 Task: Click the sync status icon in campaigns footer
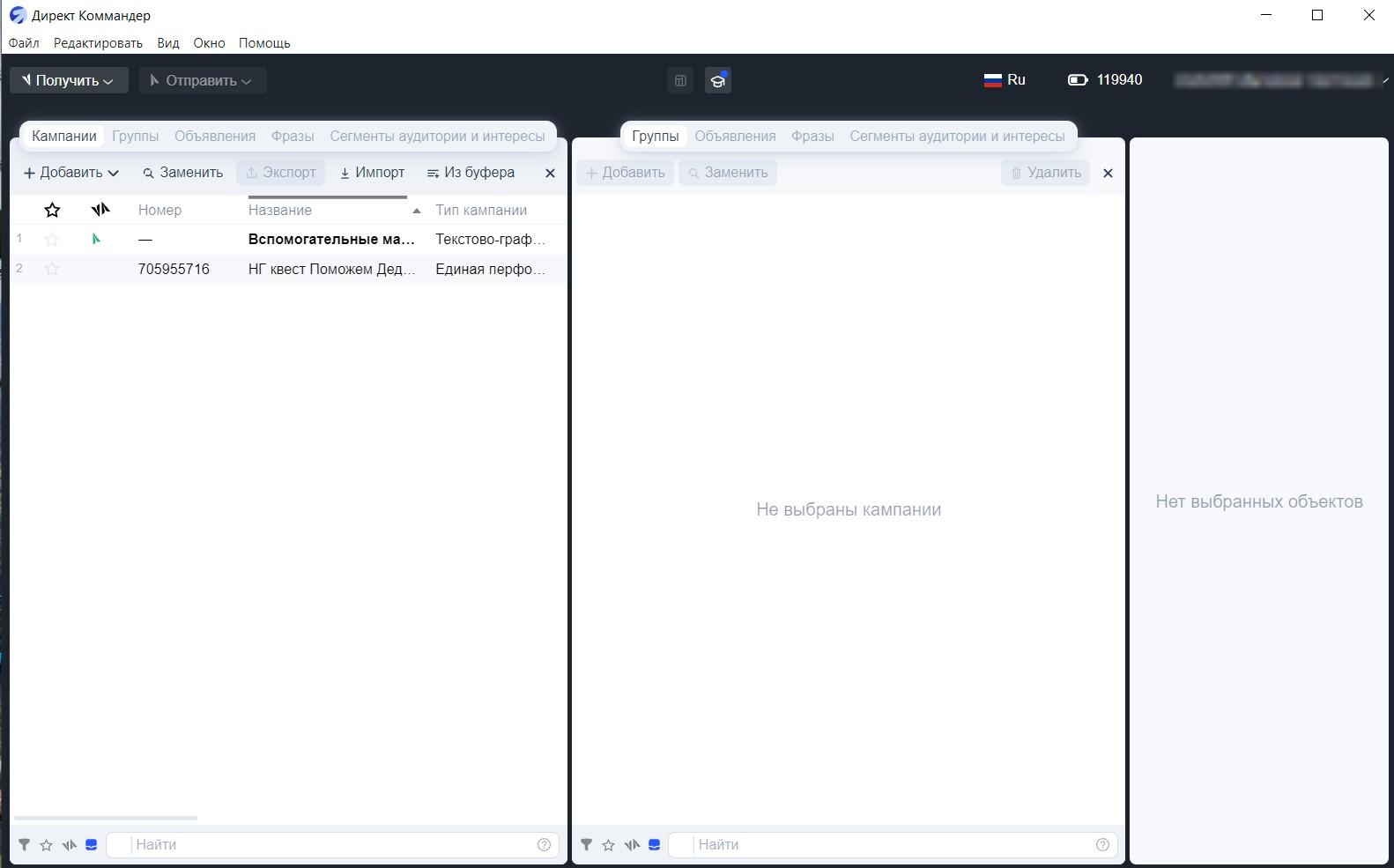click(69, 844)
